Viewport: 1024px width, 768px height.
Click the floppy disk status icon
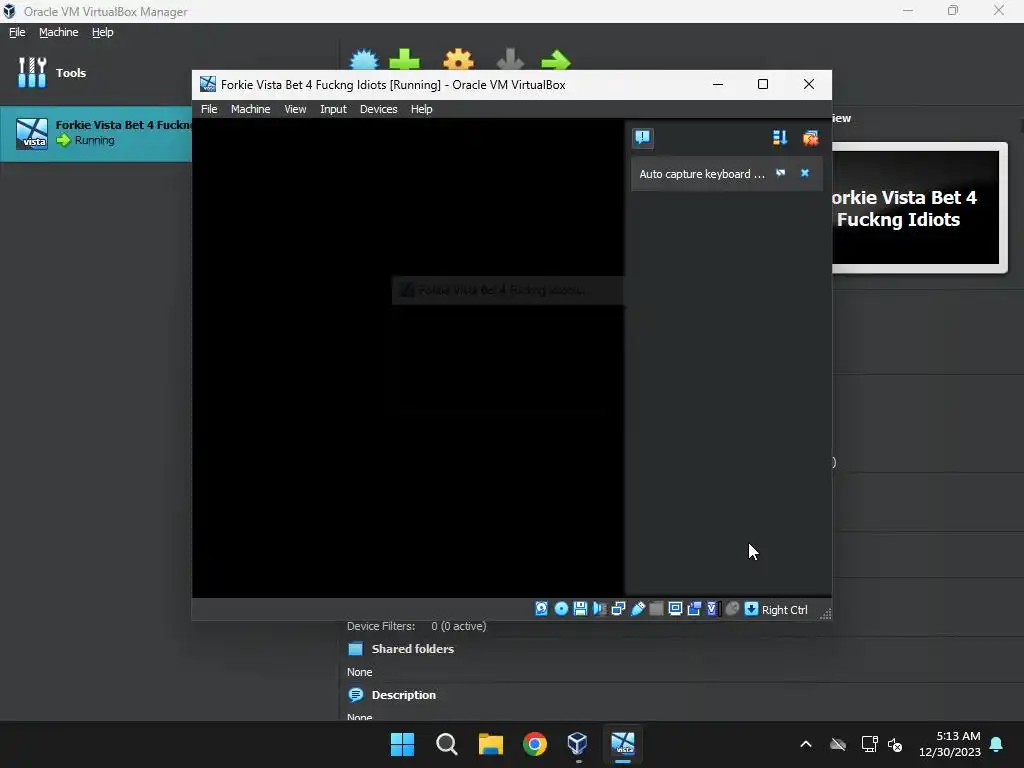(x=580, y=609)
